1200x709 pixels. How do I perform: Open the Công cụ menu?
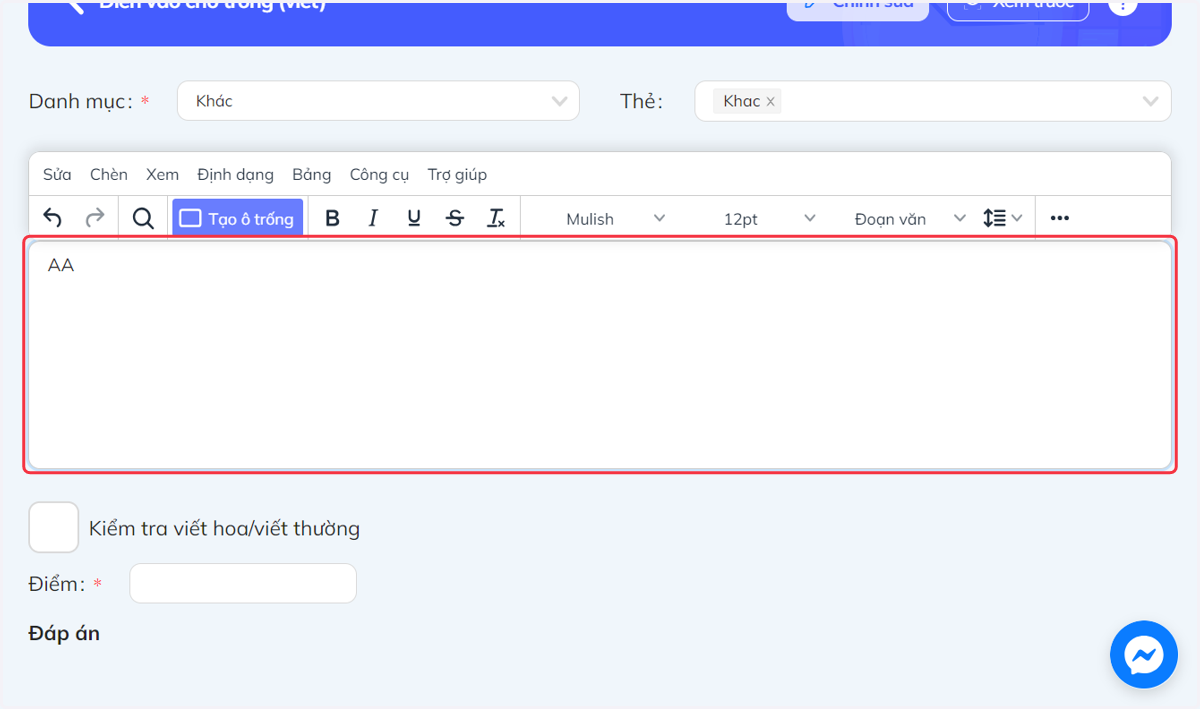click(379, 174)
